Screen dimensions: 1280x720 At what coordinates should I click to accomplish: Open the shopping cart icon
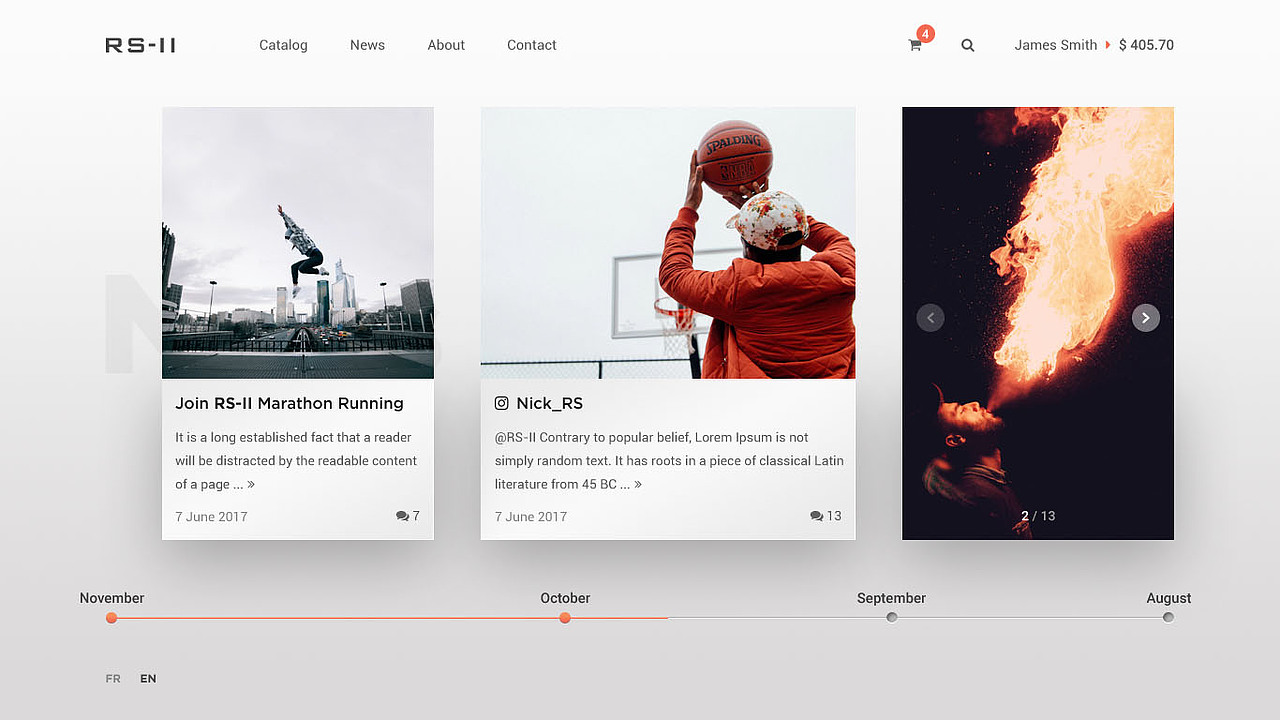point(914,45)
